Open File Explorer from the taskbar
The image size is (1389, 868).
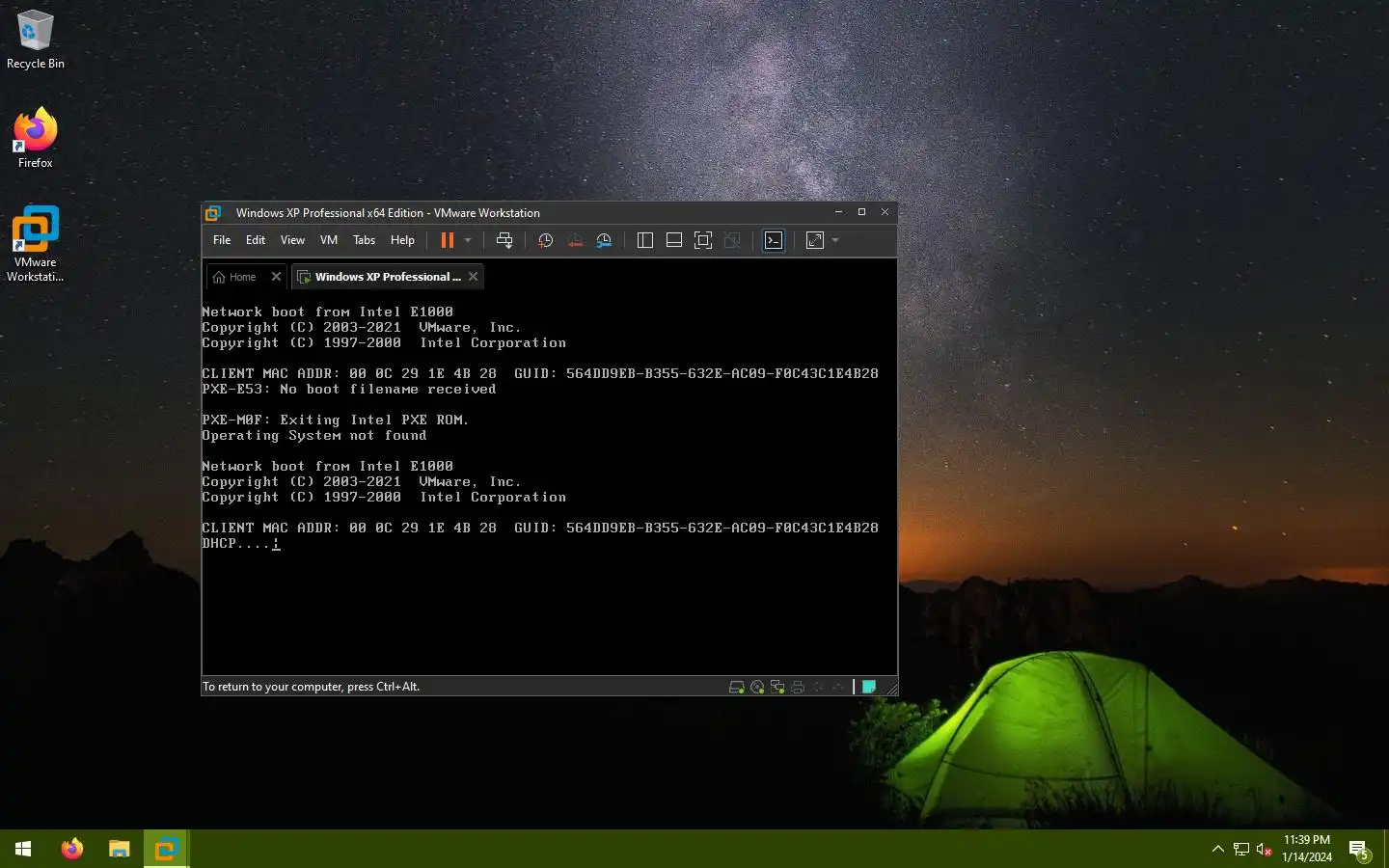[x=119, y=849]
